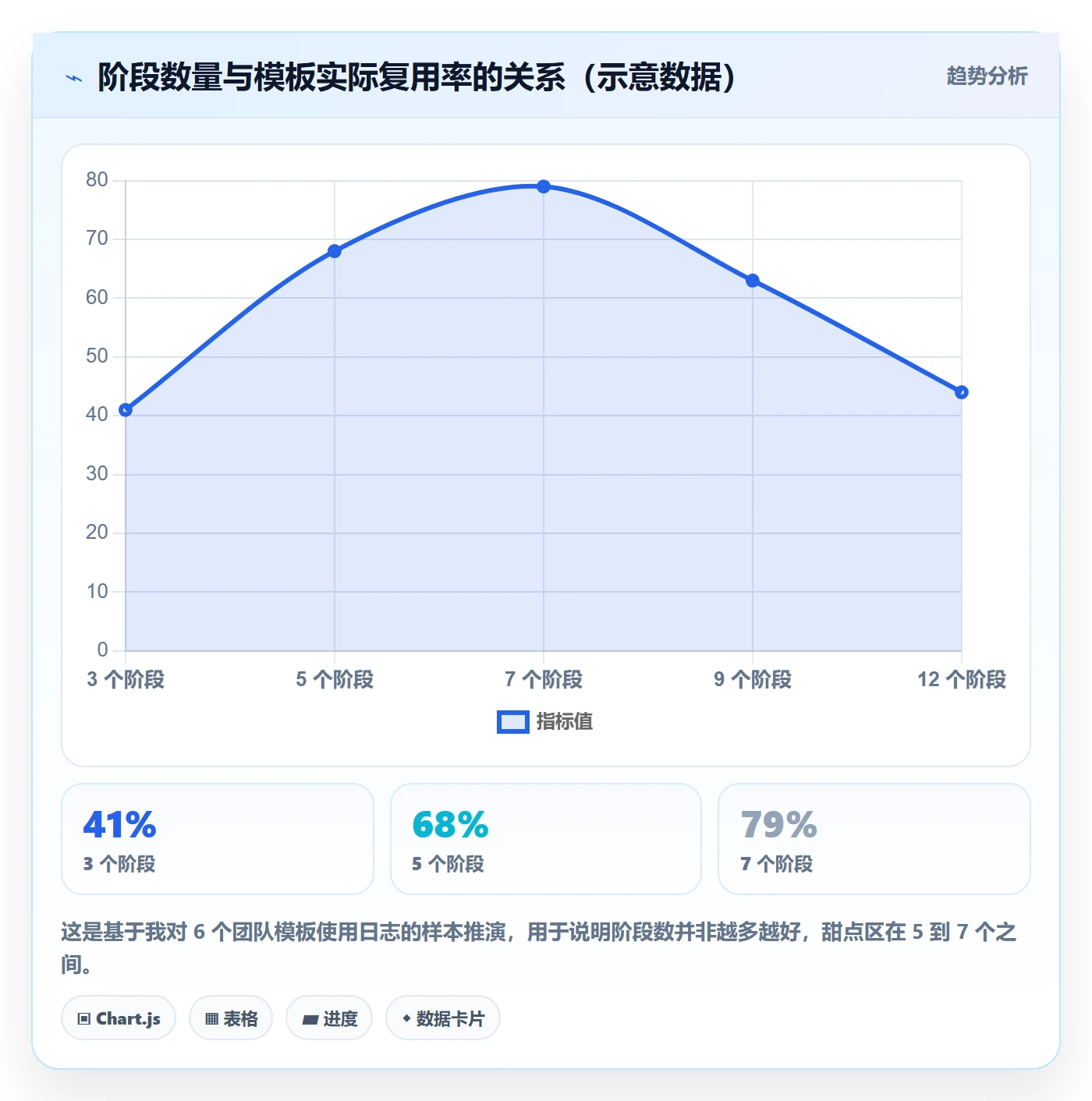Click the description paragraph starting 这是基于我对
This screenshot has width=1092, height=1101.
(538, 948)
